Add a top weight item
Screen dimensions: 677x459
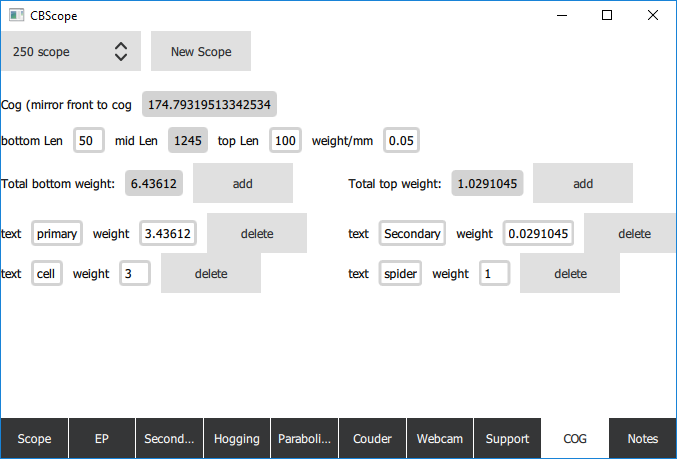point(583,183)
